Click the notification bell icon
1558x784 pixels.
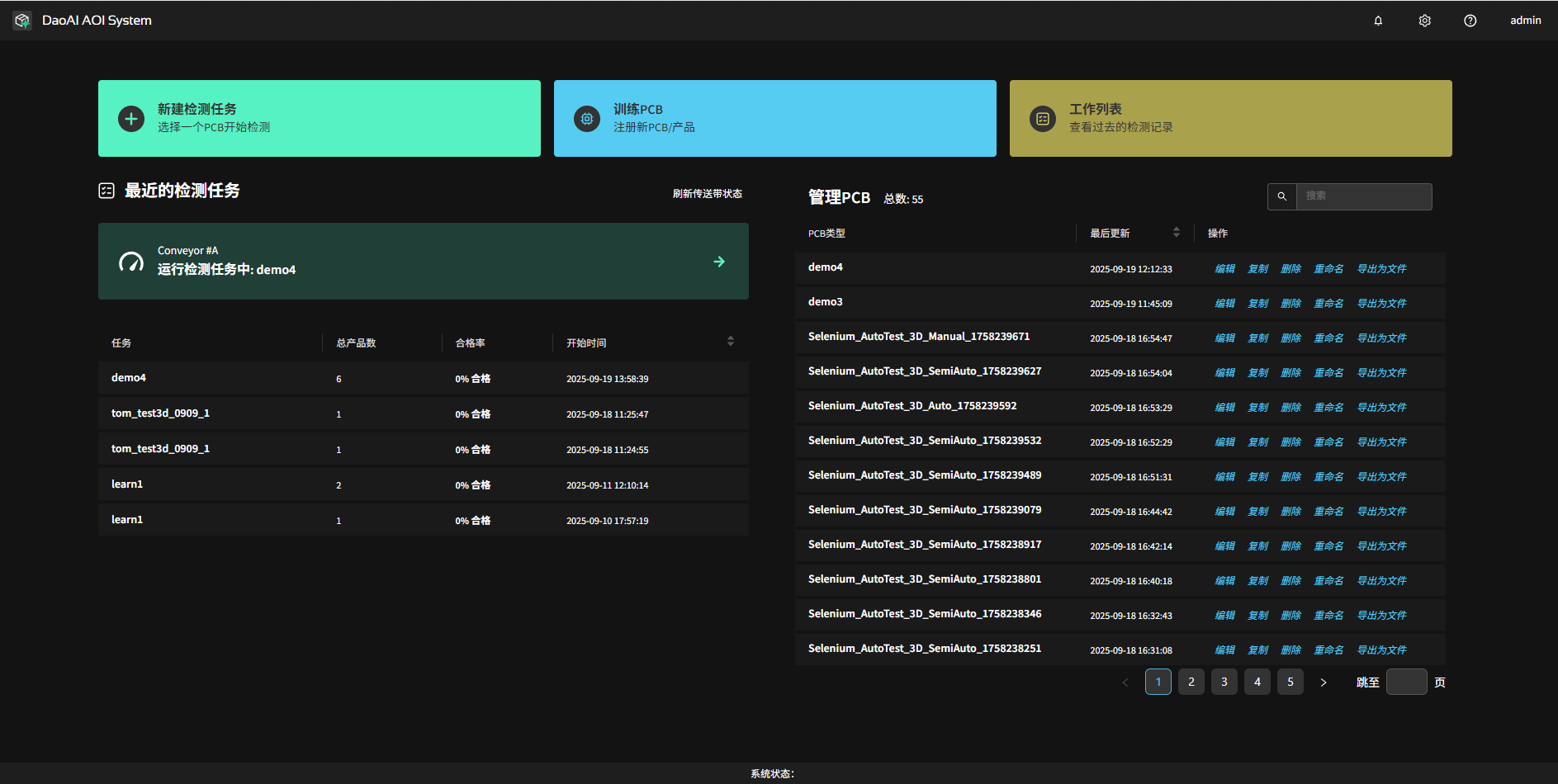[1378, 21]
